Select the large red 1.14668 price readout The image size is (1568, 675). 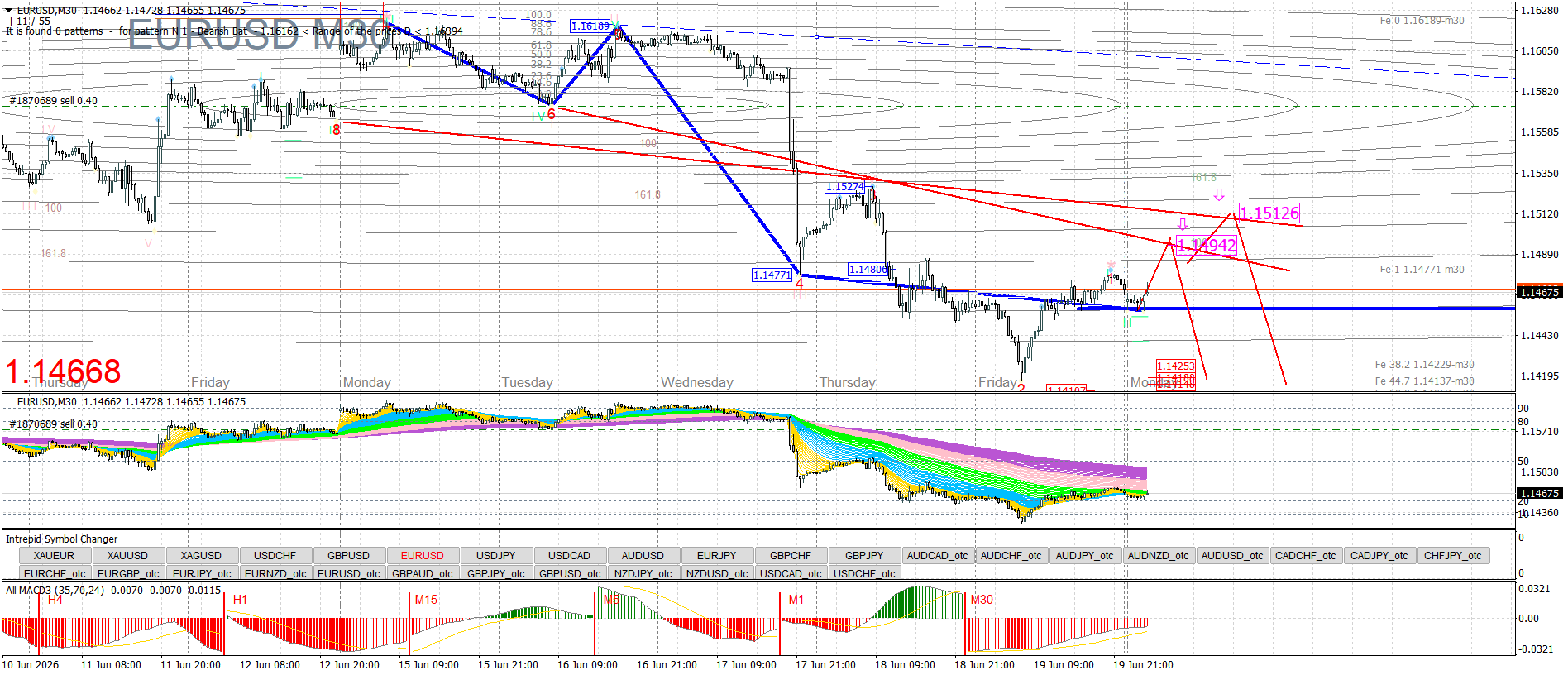63,371
